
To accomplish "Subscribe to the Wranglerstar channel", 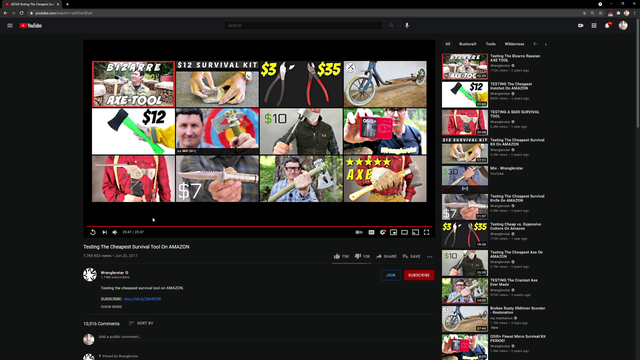I will pos(419,275).
